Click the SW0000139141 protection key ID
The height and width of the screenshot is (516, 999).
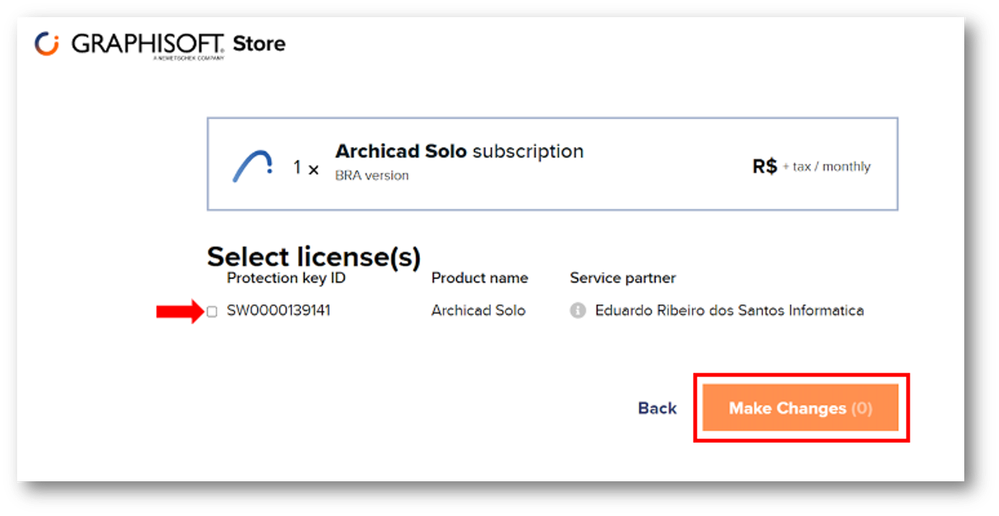[x=278, y=310]
